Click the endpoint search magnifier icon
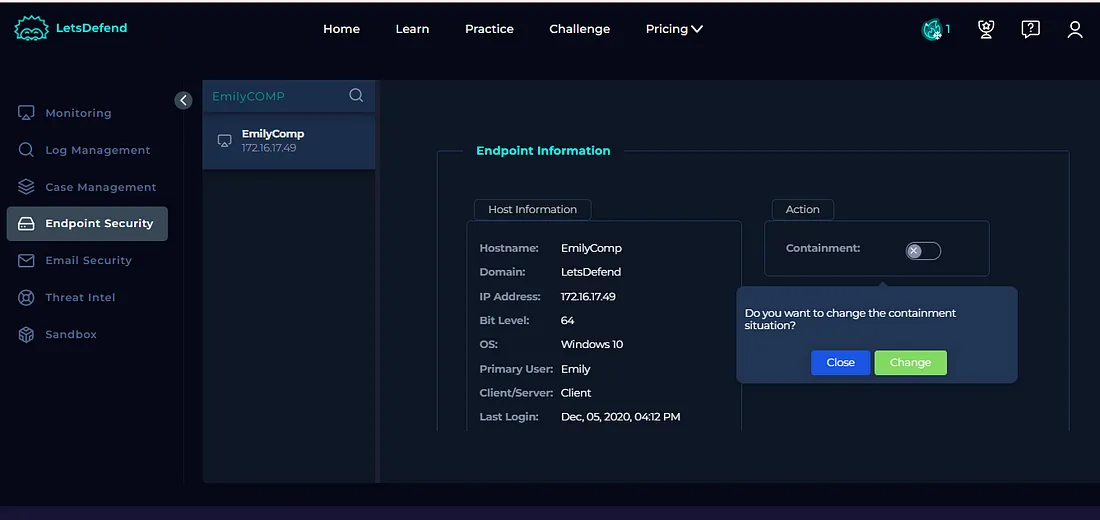The height and width of the screenshot is (520, 1100). 356,95
